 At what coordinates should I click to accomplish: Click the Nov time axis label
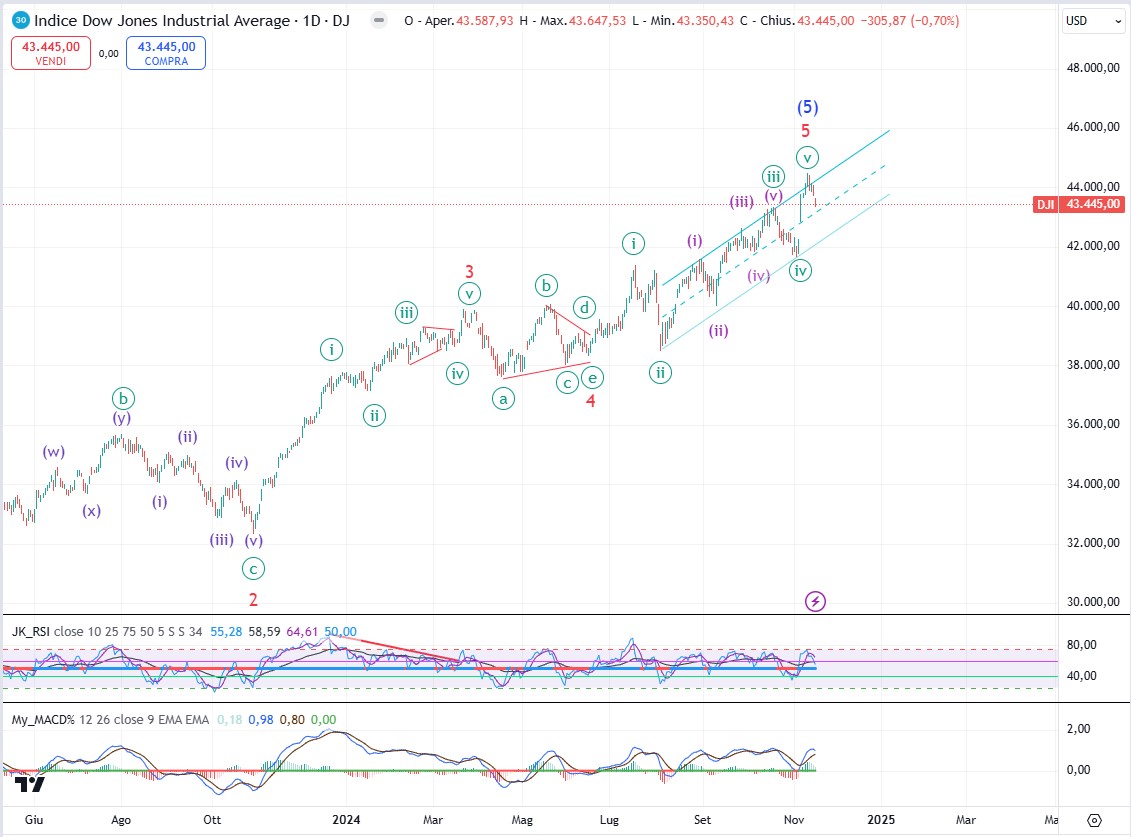click(x=794, y=820)
